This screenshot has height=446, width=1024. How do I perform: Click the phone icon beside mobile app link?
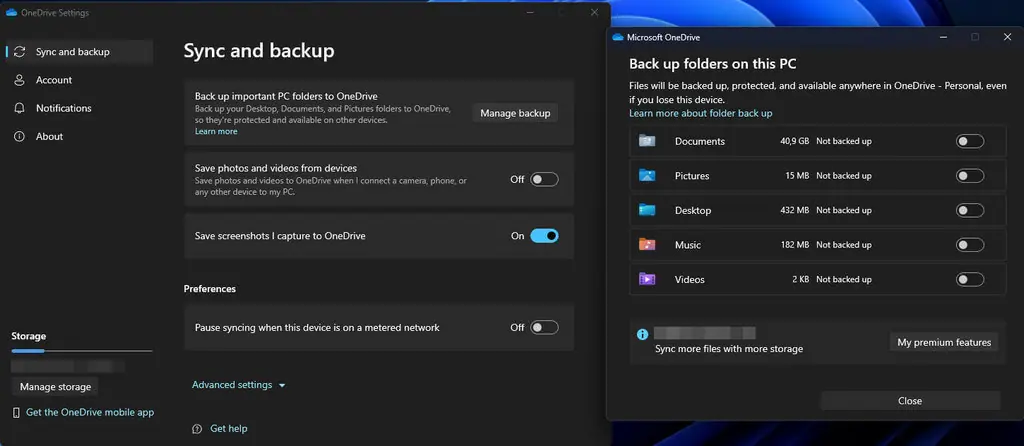click(16, 413)
